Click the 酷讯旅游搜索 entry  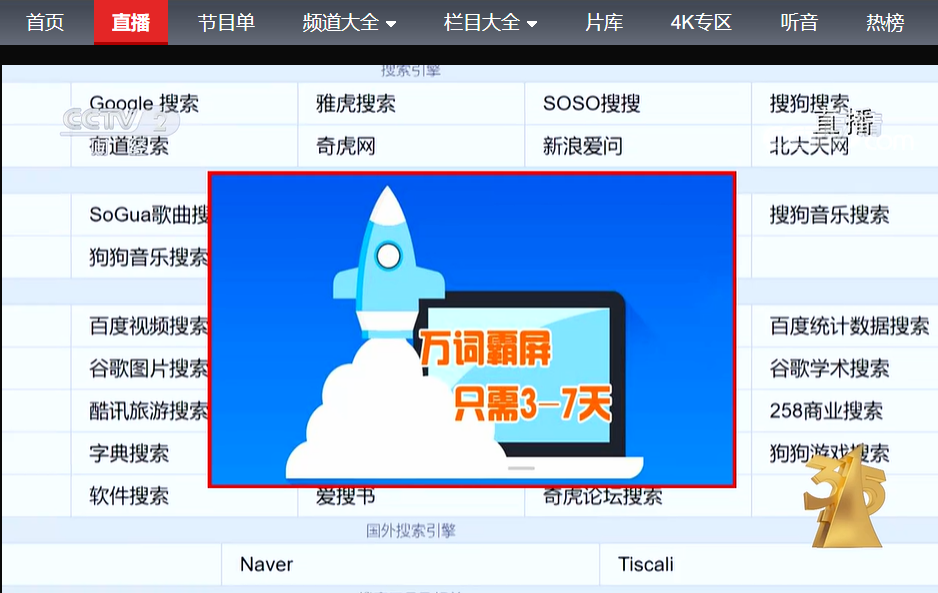click(x=148, y=411)
